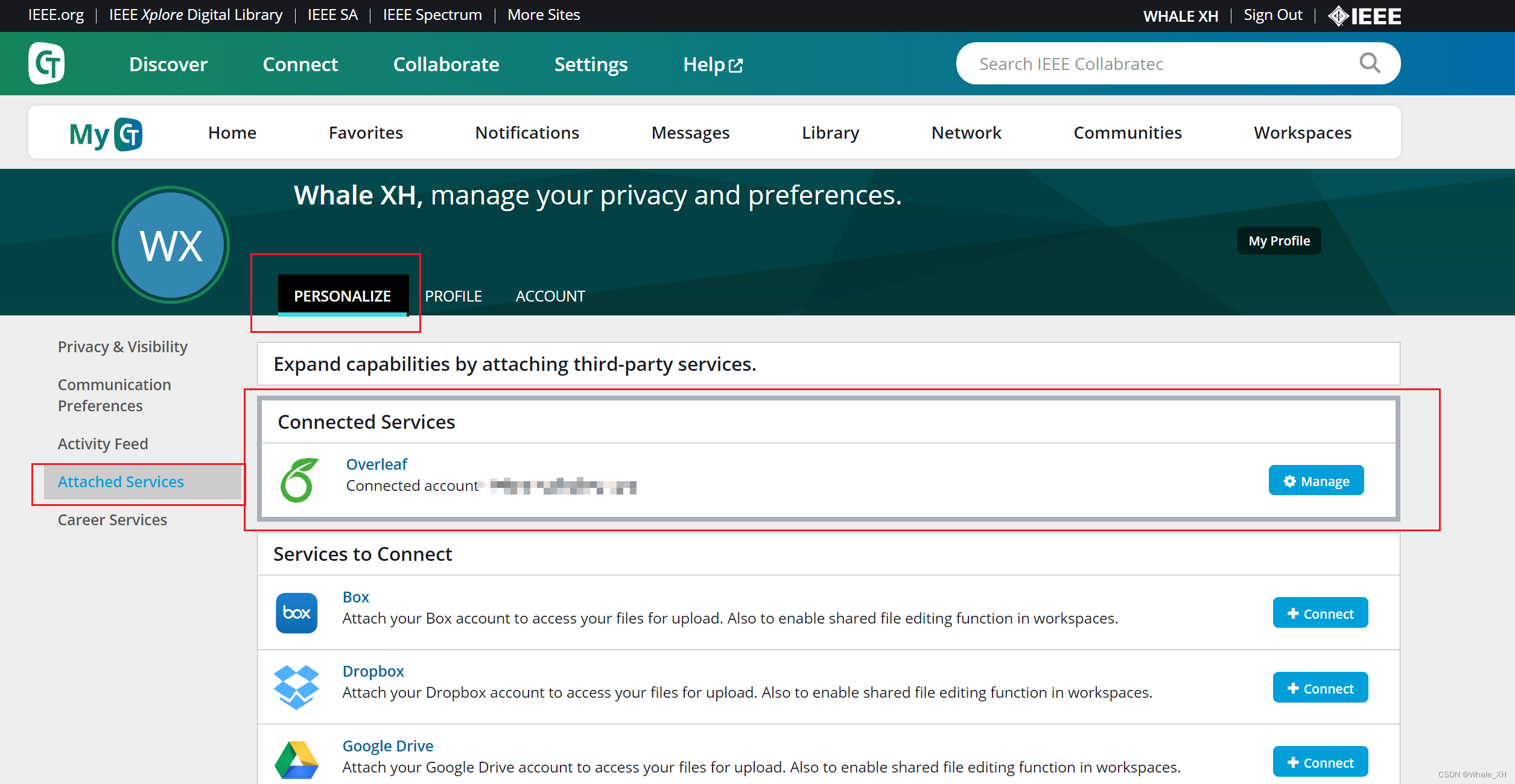Select Privacy & Visibility in sidebar

122,347
